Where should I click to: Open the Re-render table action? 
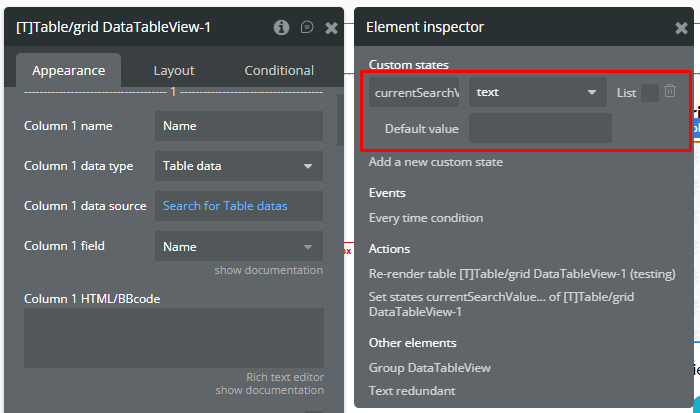[x=522, y=273]
